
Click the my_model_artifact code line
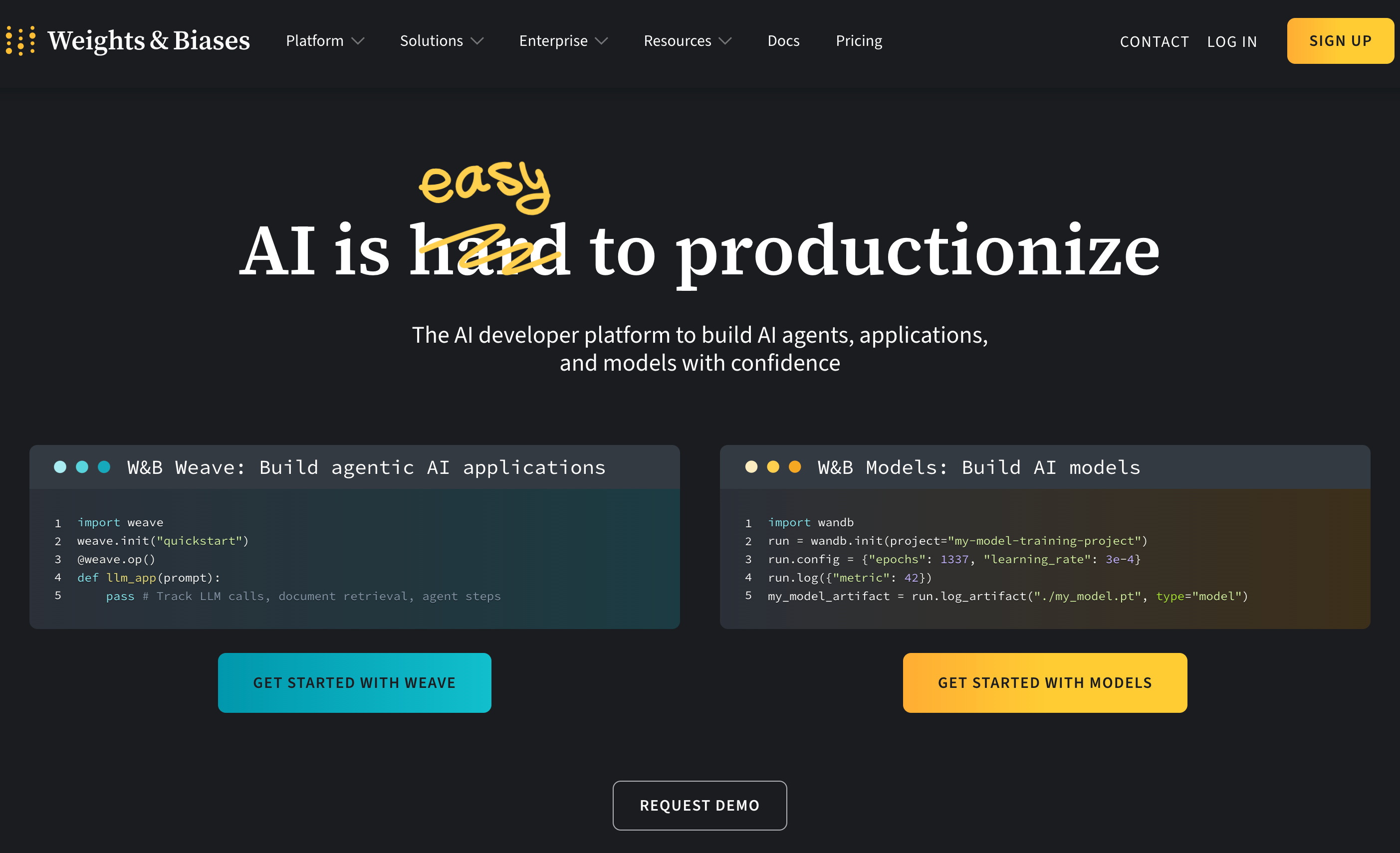[x=1008, y=596]
